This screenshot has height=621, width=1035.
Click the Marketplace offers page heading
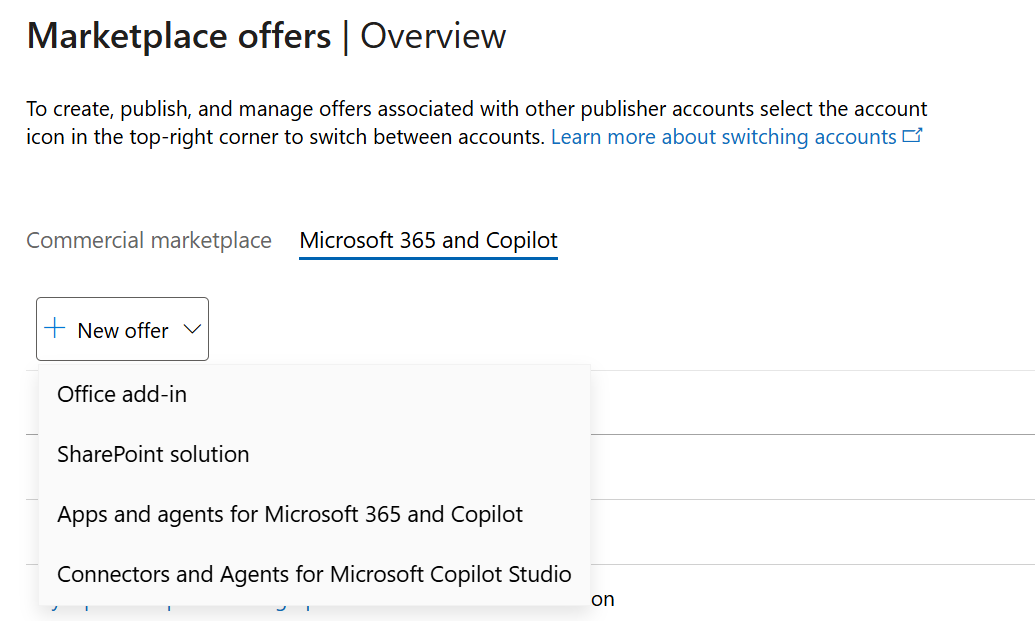coord(179,36)
